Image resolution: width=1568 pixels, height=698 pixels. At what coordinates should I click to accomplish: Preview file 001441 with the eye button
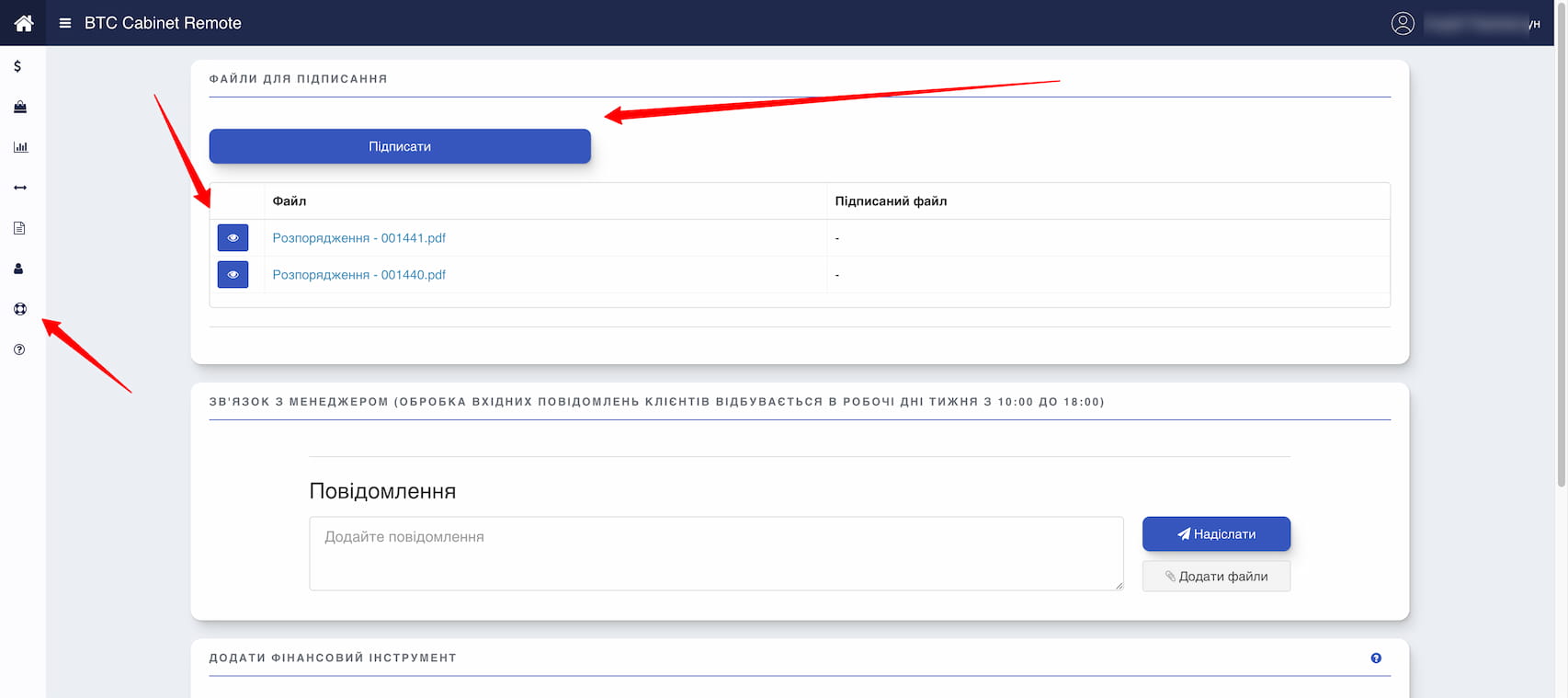(233, 238)
